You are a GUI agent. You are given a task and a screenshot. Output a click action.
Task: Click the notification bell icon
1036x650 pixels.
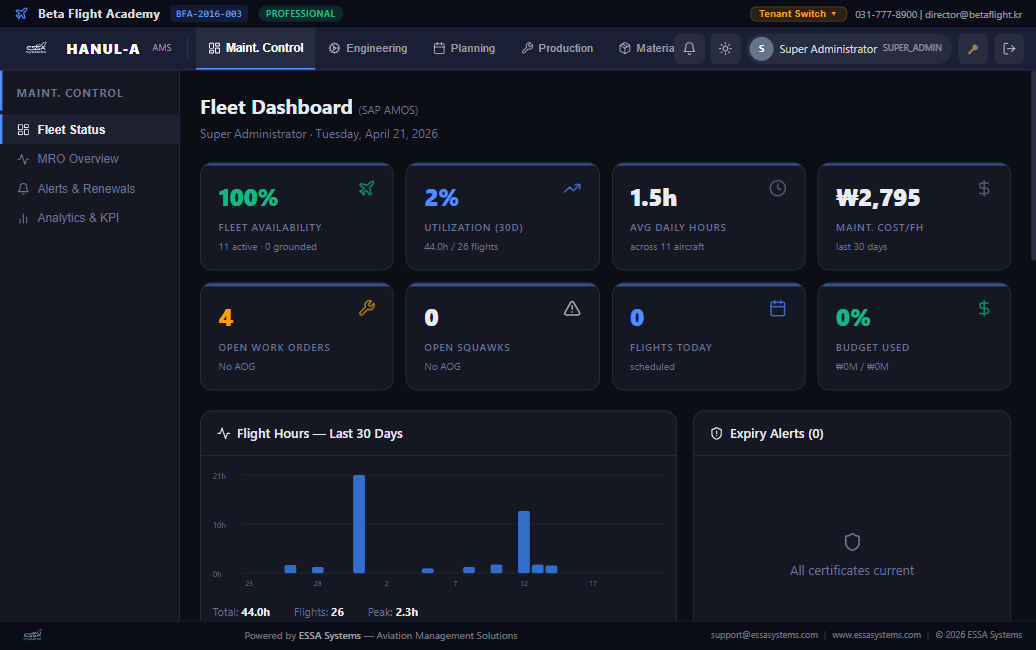click(x=689, y=49)
